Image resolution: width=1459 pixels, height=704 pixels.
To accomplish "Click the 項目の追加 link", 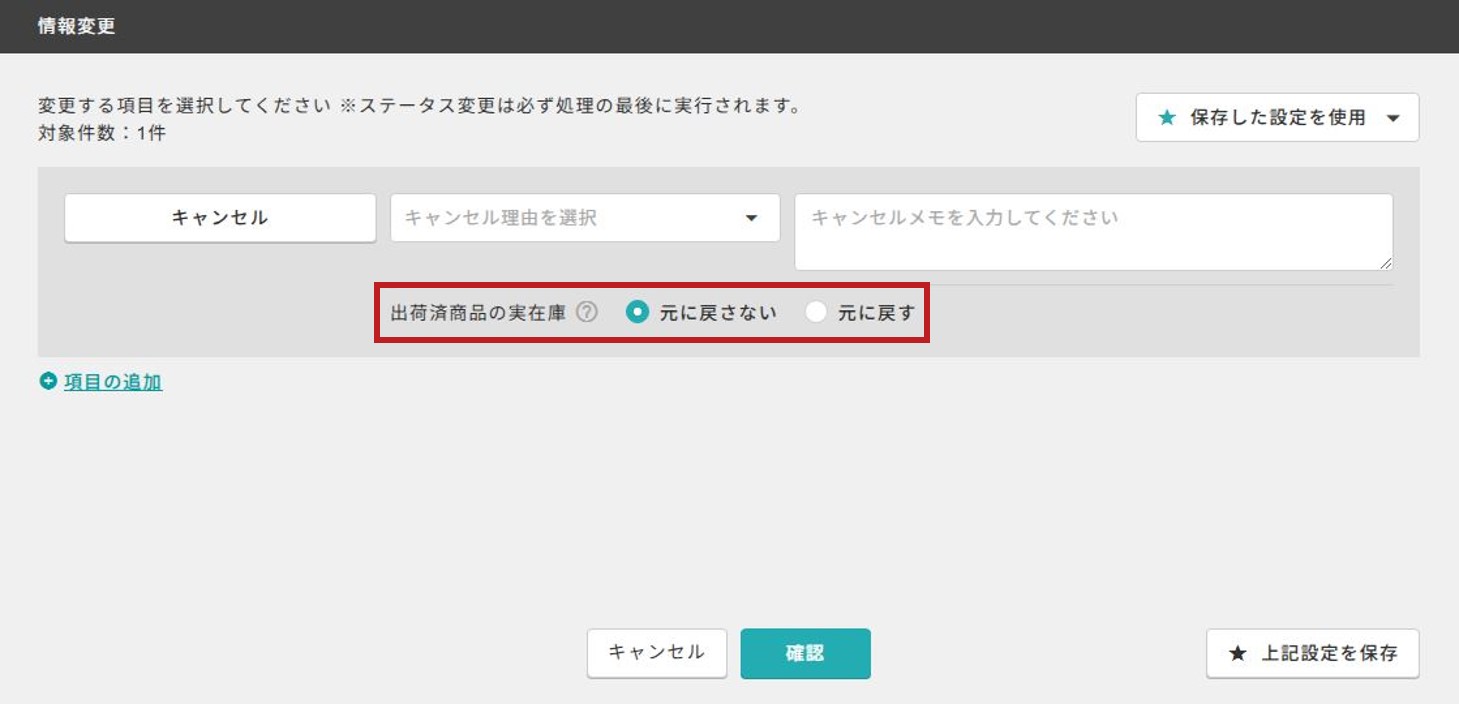I will pos(113,382).
